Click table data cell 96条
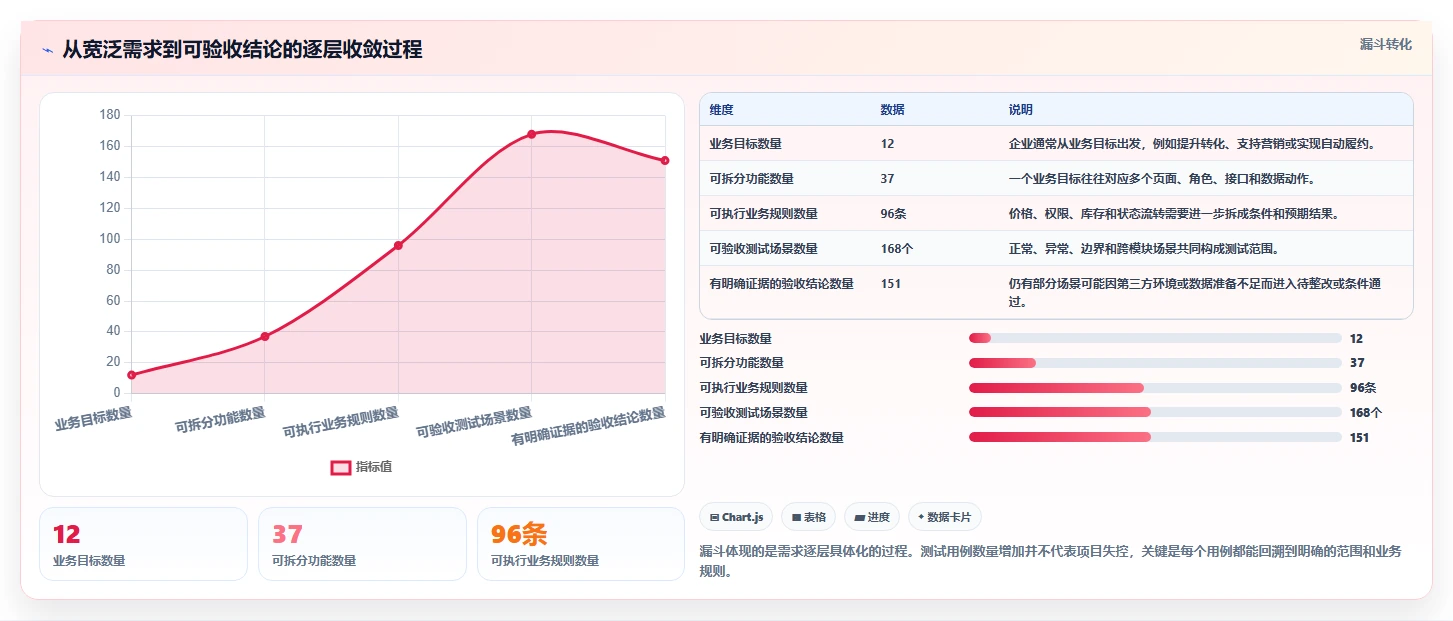 (894, 214)
